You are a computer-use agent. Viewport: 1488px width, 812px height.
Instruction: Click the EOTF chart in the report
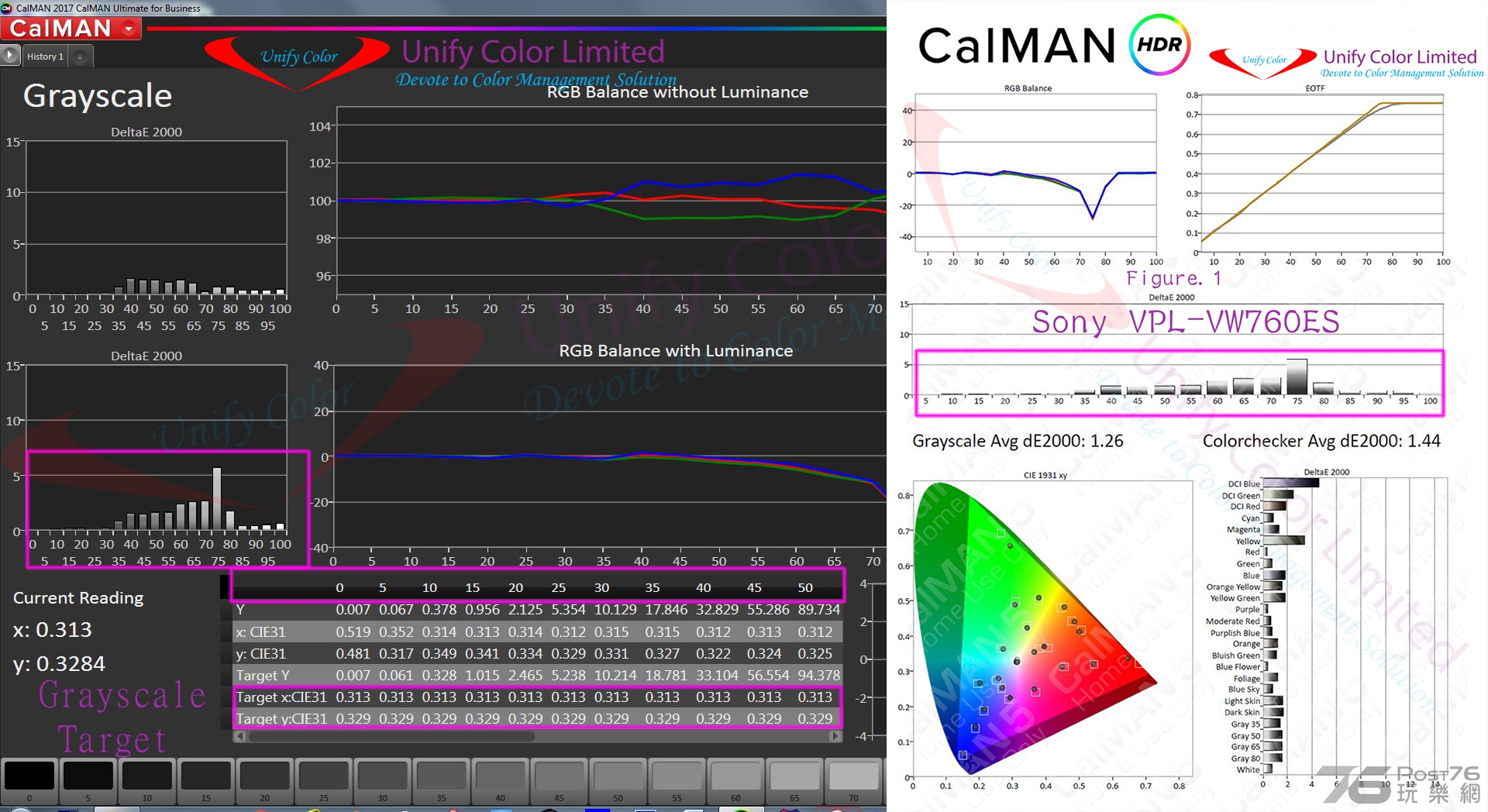tap(1321, 173)
